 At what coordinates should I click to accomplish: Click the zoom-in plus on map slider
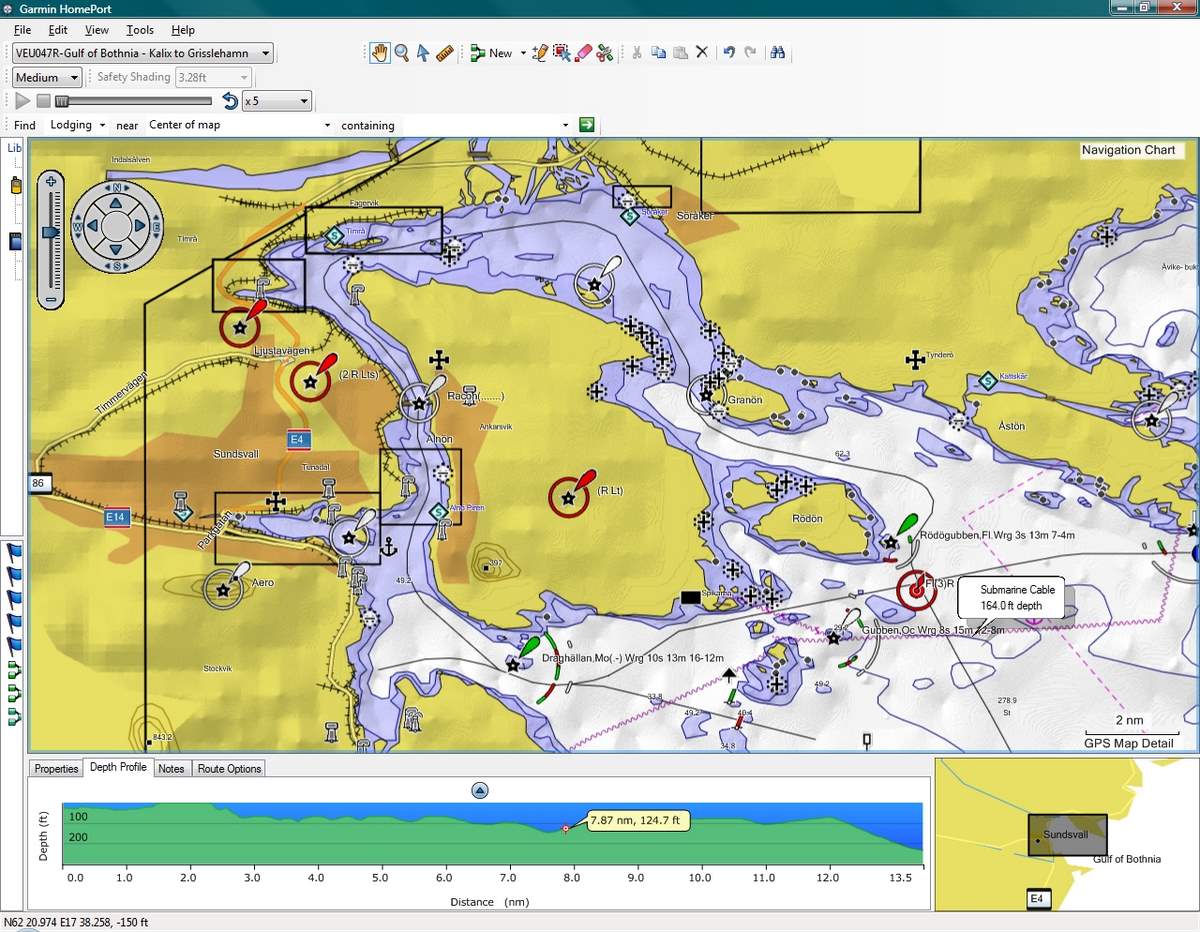51,183
